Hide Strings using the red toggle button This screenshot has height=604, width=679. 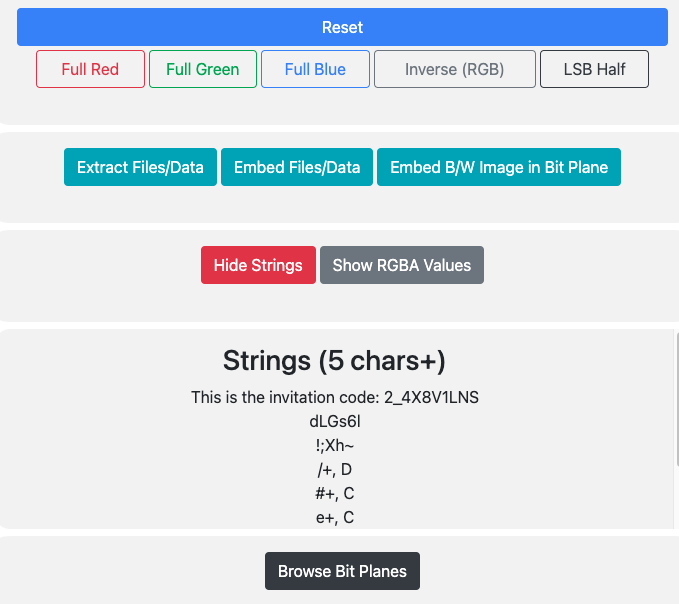coord(258,265)
